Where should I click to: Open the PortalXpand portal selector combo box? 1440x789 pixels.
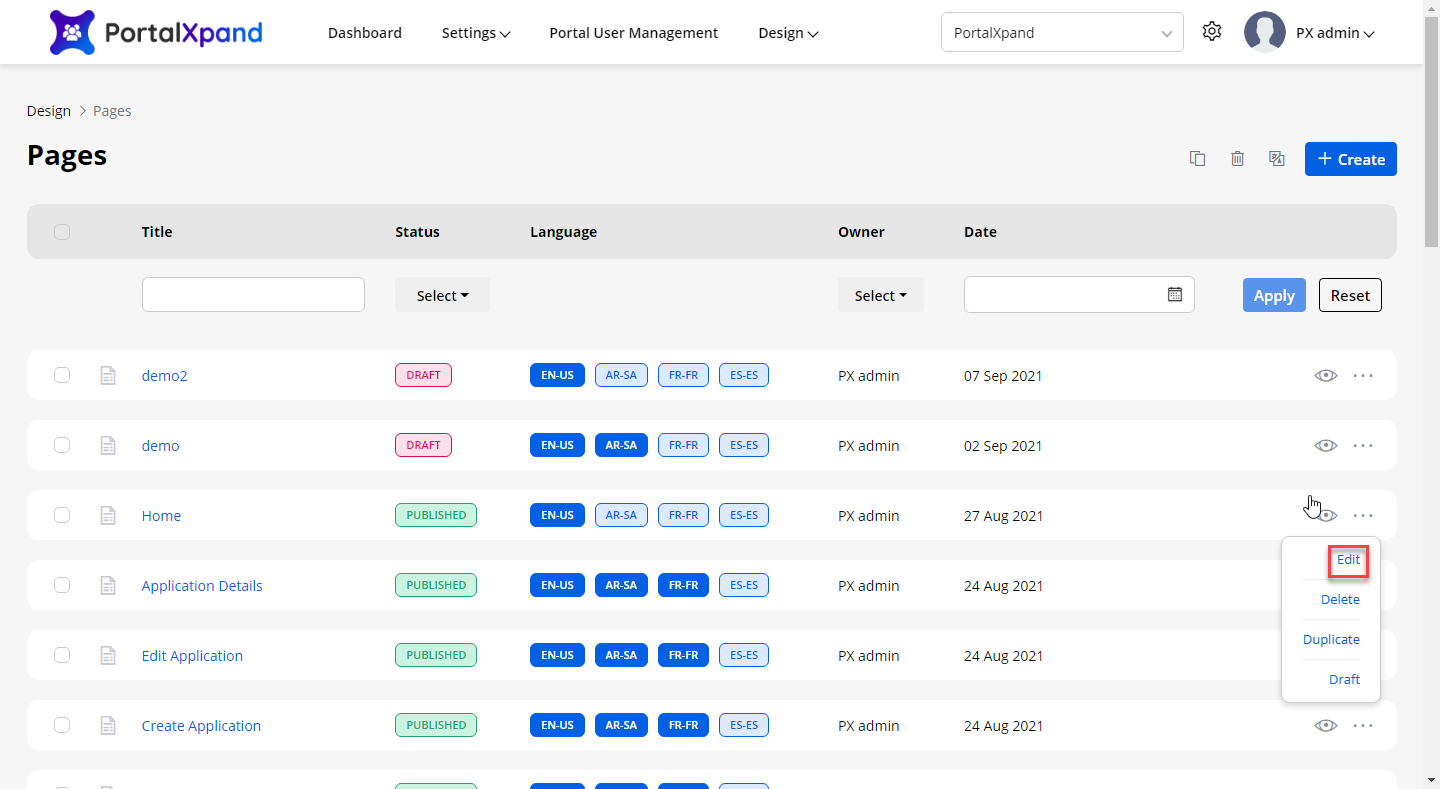[1061, 32]
